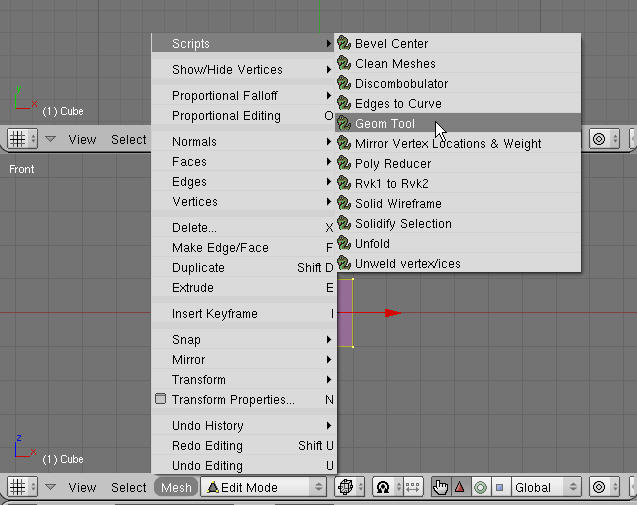Screen dimensions: 637x505
Task: Launch the Solidify Selection script
Action: tap(458, 223)
